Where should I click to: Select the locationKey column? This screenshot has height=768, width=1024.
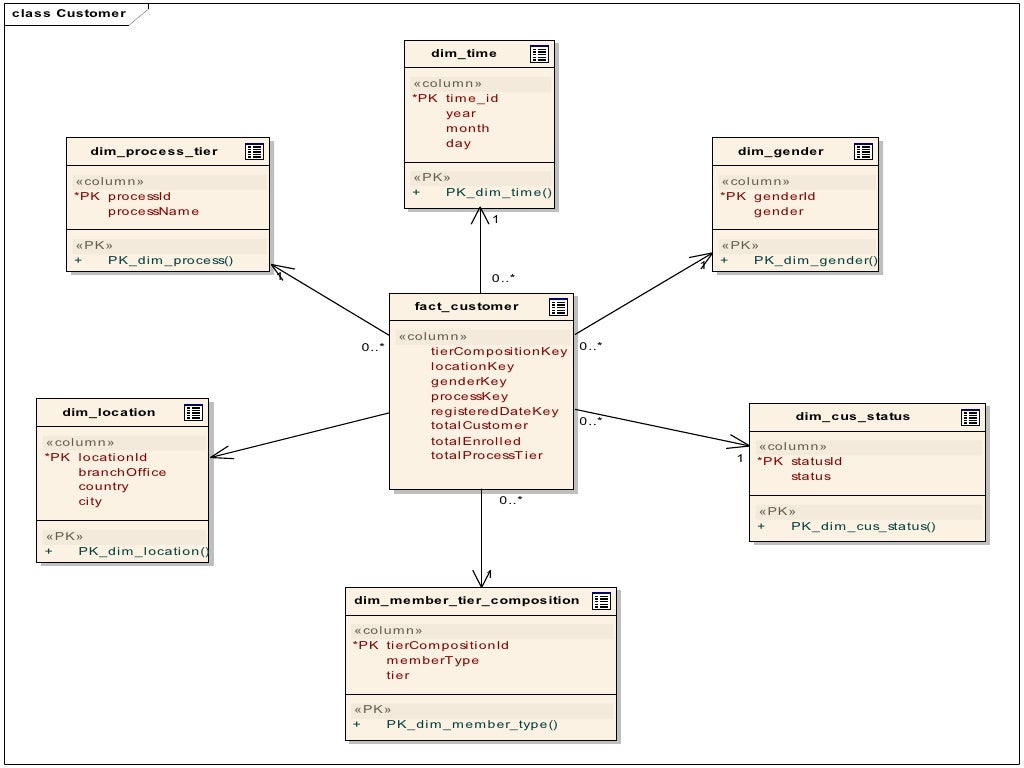coord(472,366)
